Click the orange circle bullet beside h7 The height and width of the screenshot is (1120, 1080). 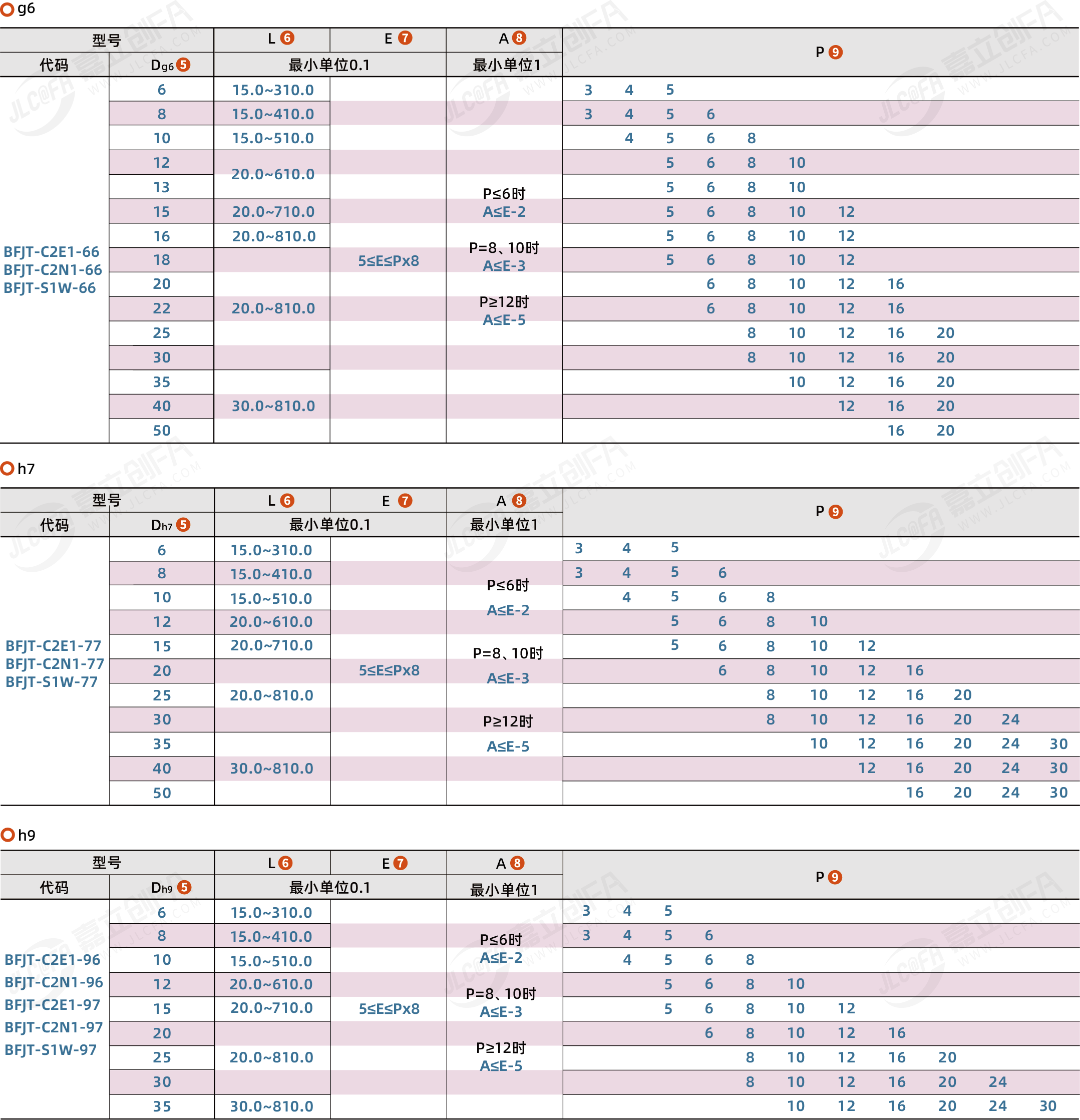pyautogui.click(x=7, y=469)
